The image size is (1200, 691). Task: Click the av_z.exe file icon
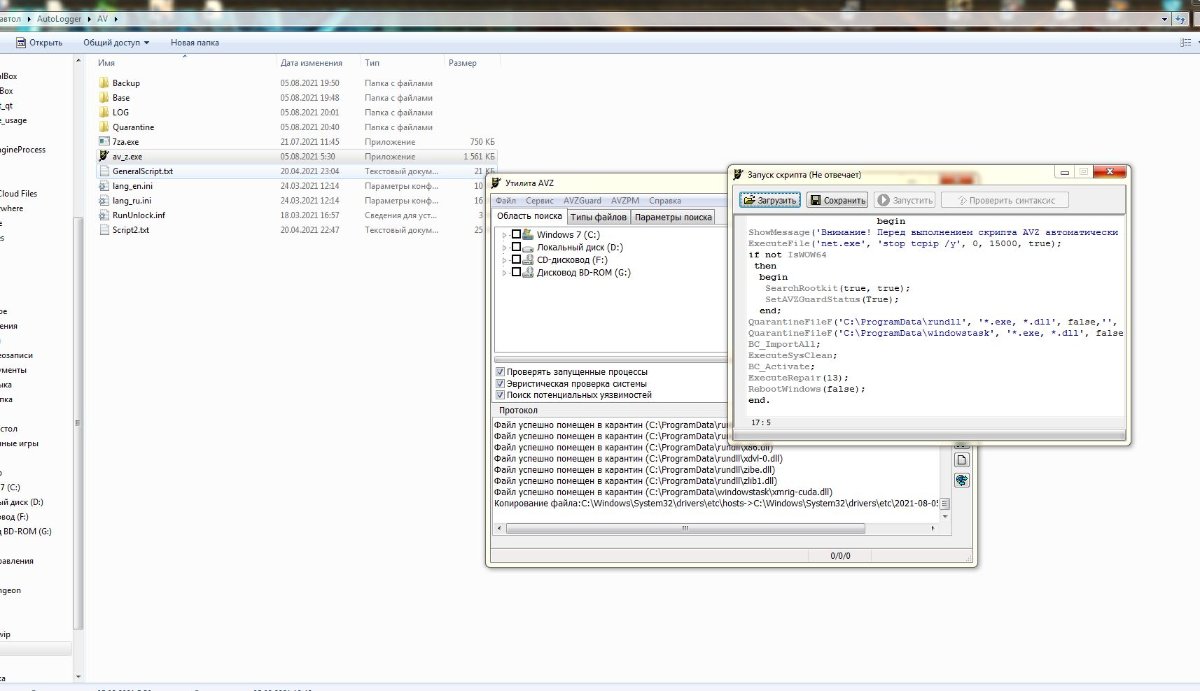pos(103,157)
